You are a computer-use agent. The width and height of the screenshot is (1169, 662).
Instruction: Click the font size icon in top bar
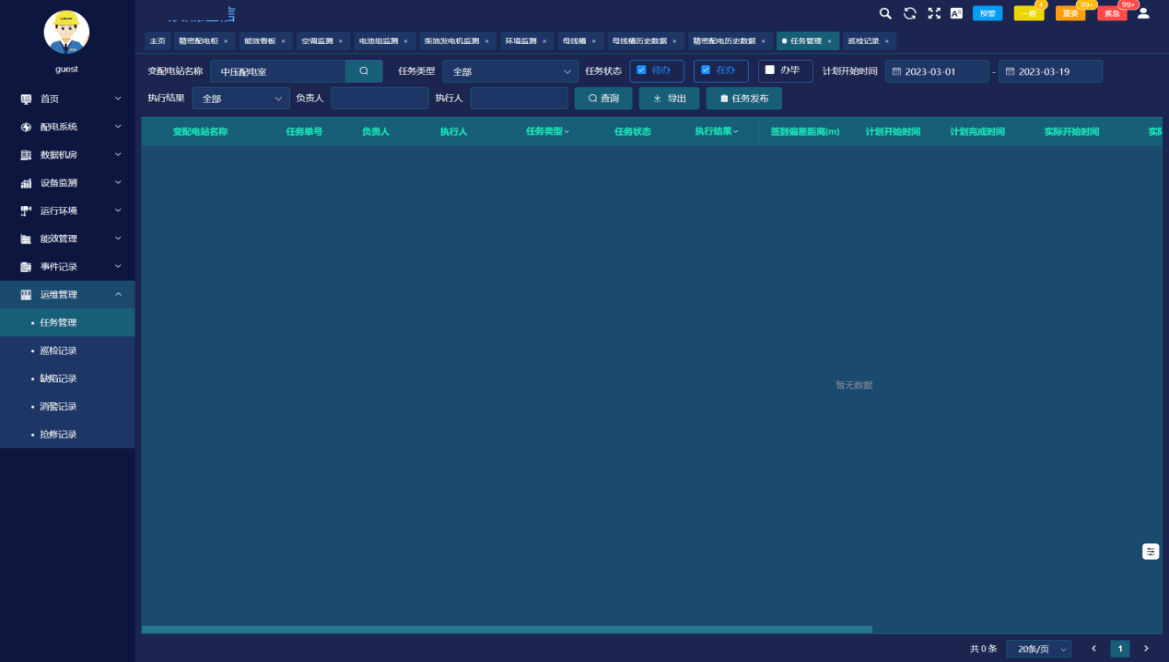point(957,13)
